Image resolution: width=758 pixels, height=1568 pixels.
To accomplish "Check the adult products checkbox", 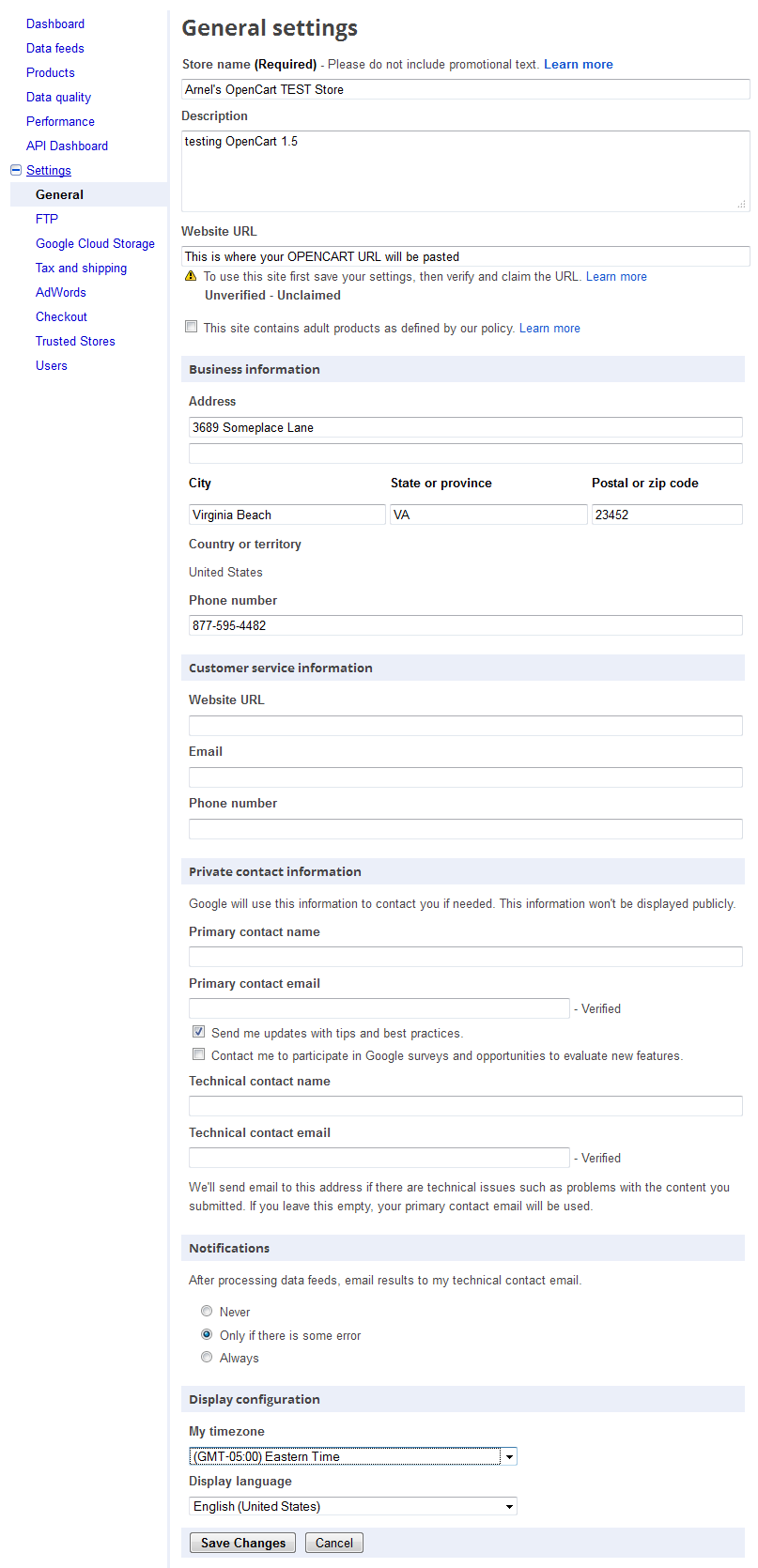I will 192,327.
